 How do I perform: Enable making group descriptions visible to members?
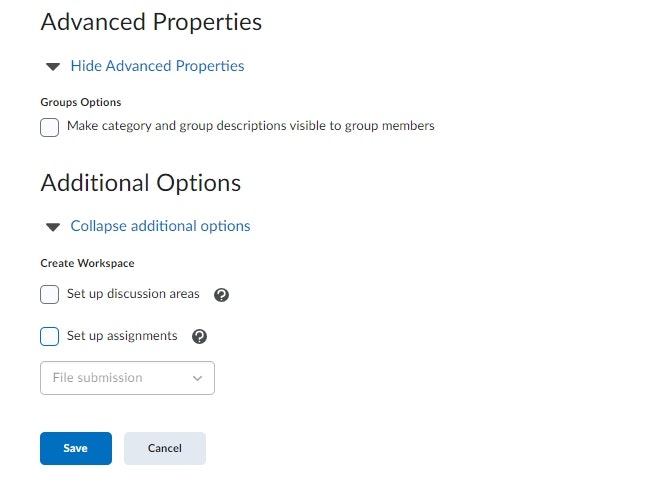pos(50,127)
